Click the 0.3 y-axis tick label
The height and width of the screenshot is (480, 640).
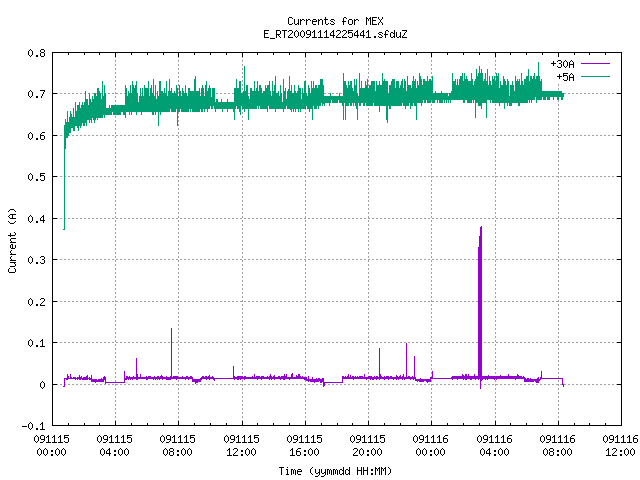[36, 260]
